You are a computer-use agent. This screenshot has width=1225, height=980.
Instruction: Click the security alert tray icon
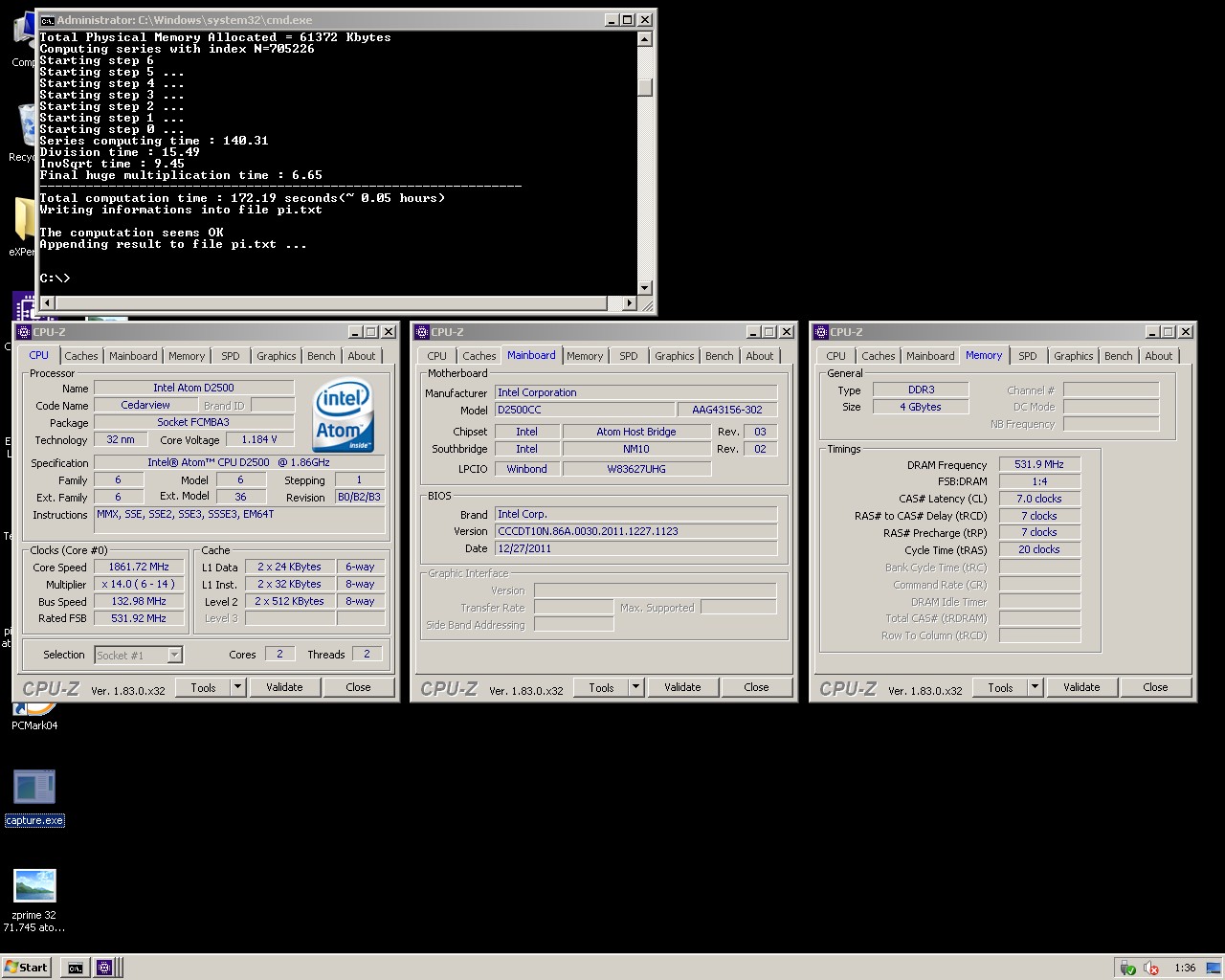click(1151, 968)
